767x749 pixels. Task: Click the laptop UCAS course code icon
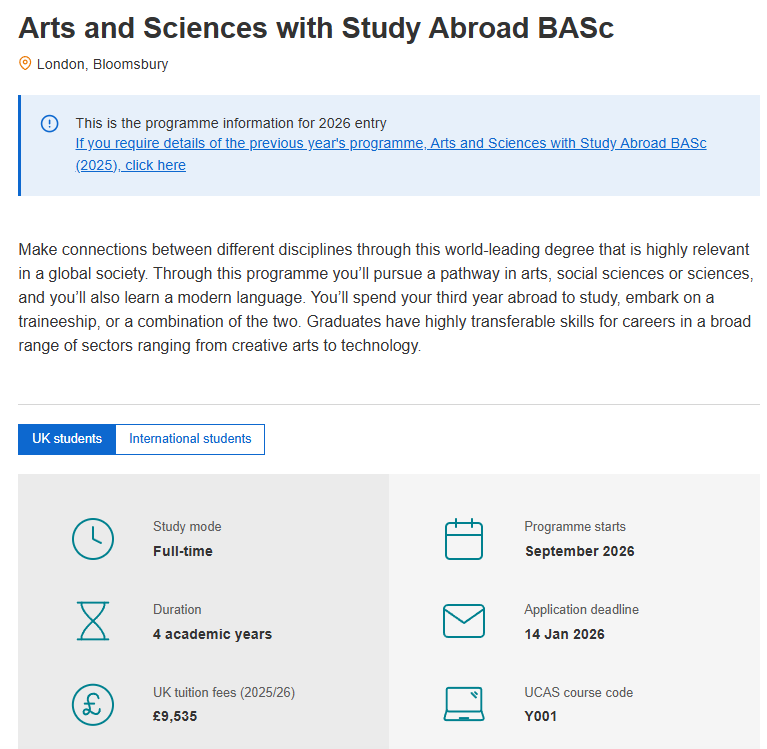[x=464, y=704]
